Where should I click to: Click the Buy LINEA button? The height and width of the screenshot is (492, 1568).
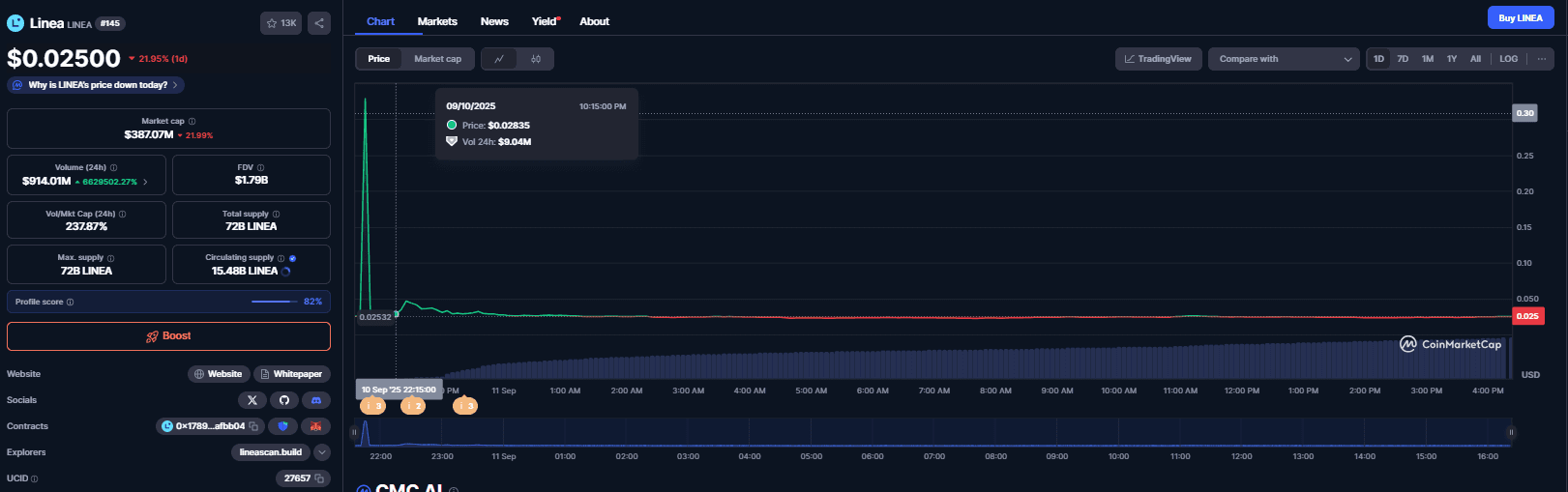pos(1521,17)
